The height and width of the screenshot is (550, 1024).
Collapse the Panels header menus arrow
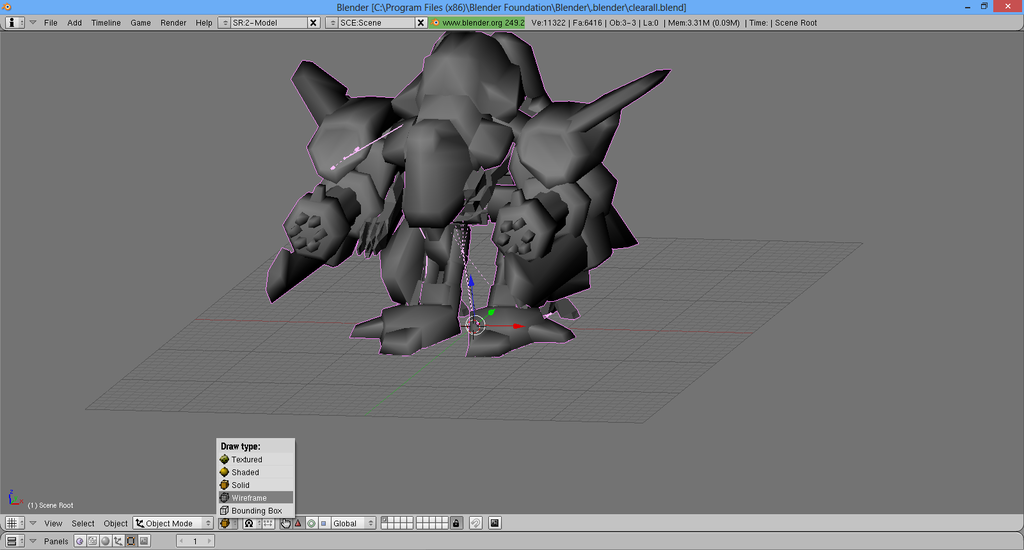tap(33, 541)
